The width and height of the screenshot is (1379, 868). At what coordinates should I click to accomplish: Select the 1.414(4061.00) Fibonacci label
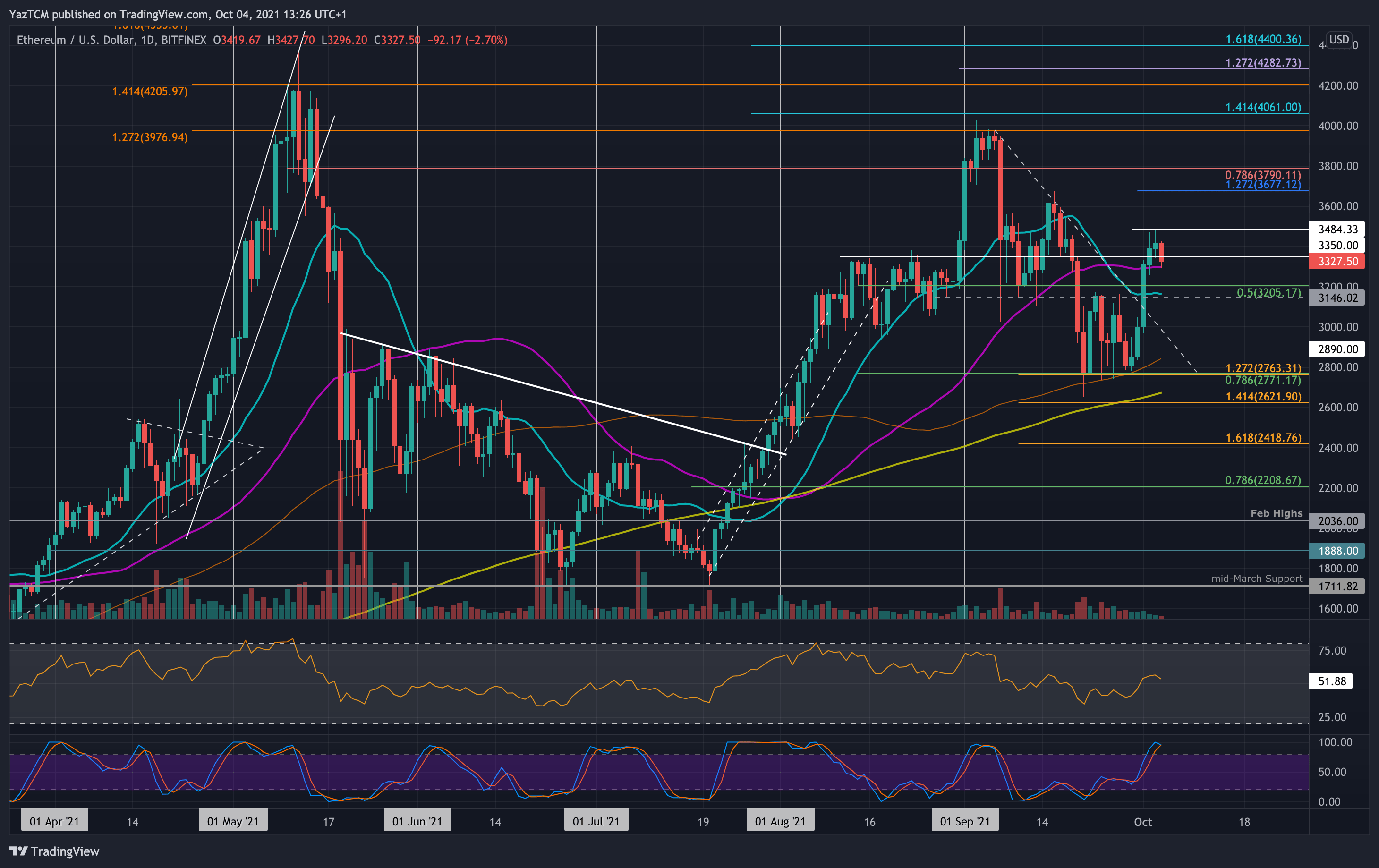click(1263, 107)
